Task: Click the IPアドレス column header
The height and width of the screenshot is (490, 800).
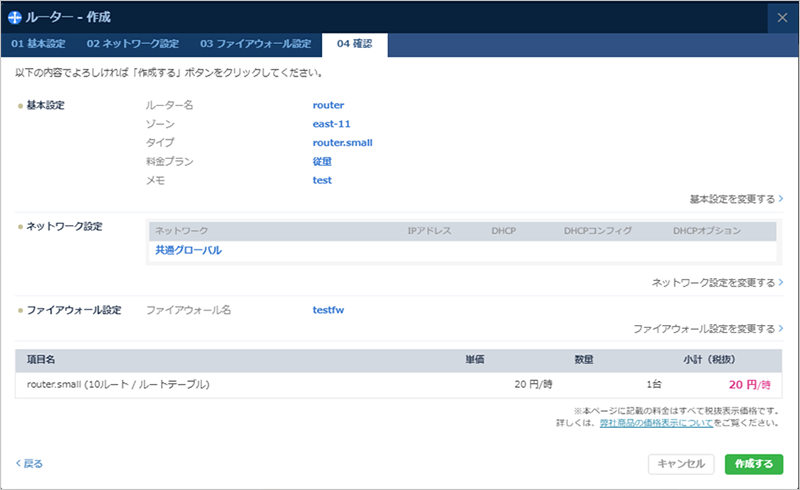Action: click(429, 231)
